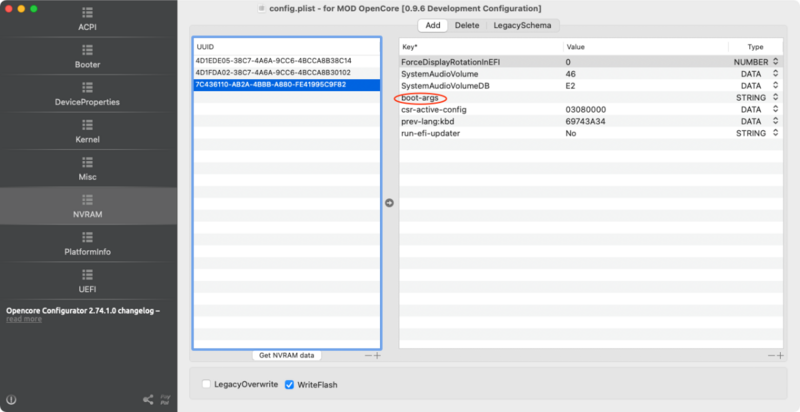Change type of SystemAudioVolumeDB row
Image resolution: width=800 pixels, height=412 pixels.
pyautogui.click(x=776, y=86)
